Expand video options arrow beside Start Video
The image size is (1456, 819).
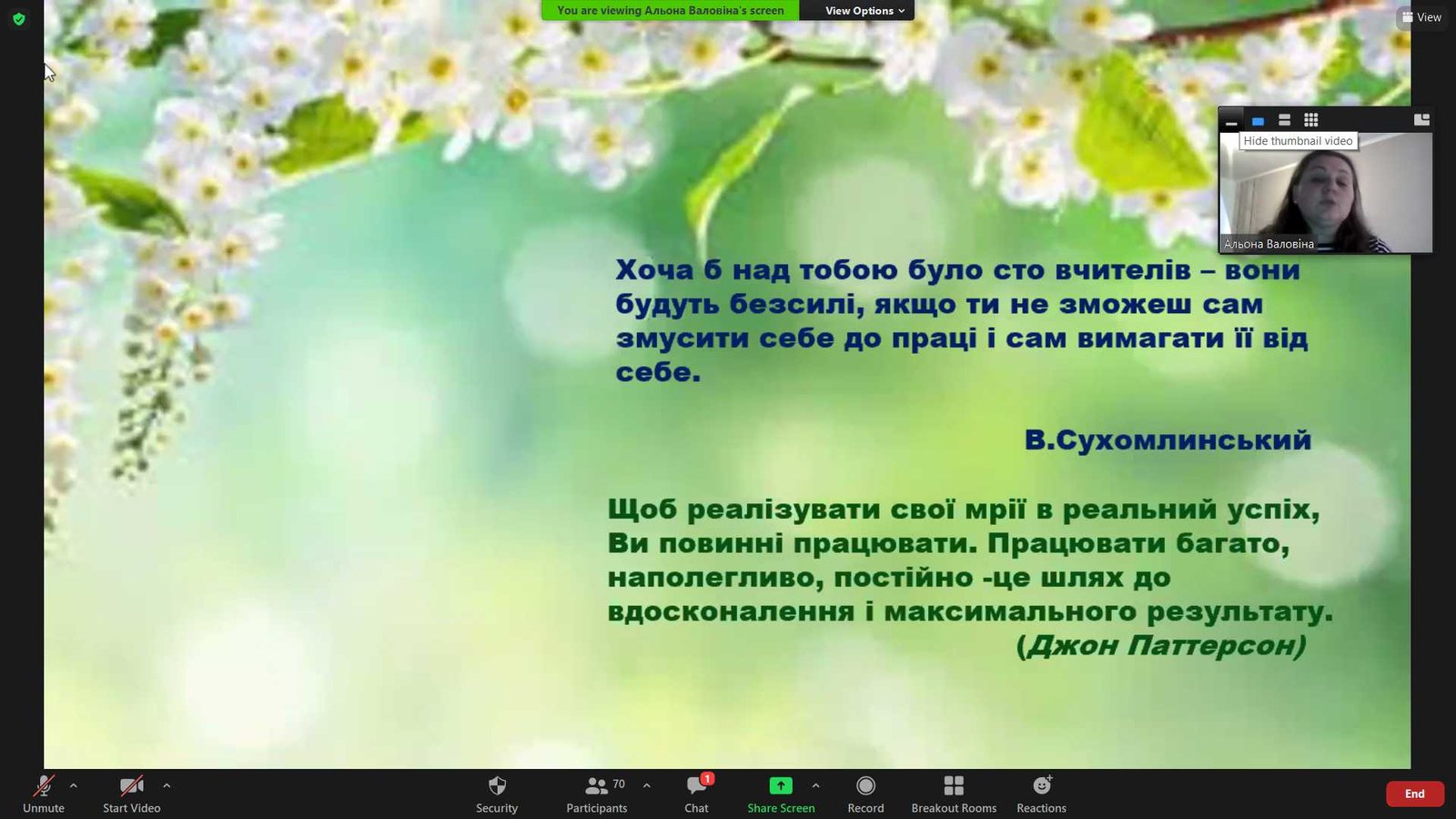(x=167, y=785)
